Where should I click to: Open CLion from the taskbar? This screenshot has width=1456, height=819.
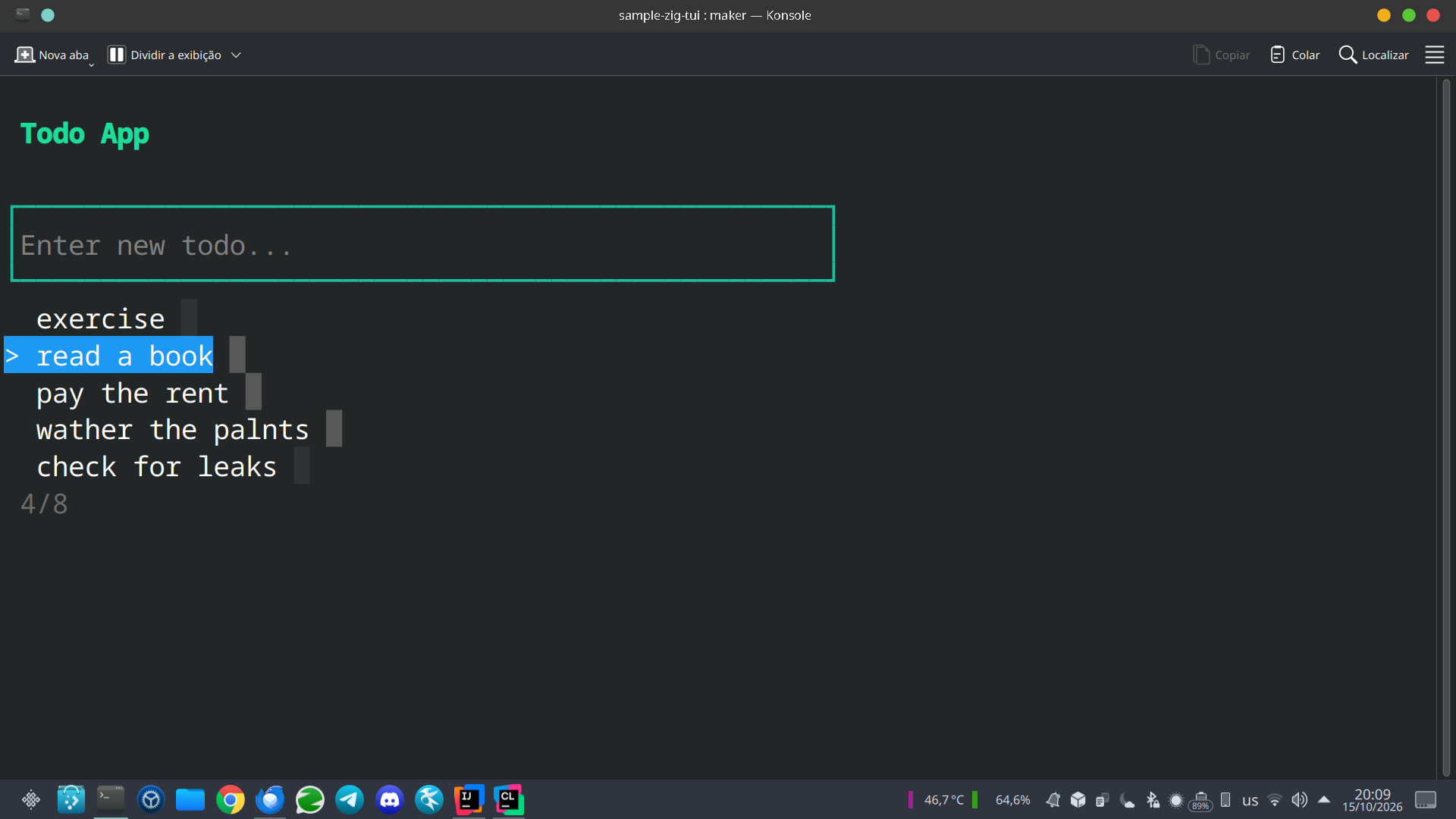[x=509, y=799]
